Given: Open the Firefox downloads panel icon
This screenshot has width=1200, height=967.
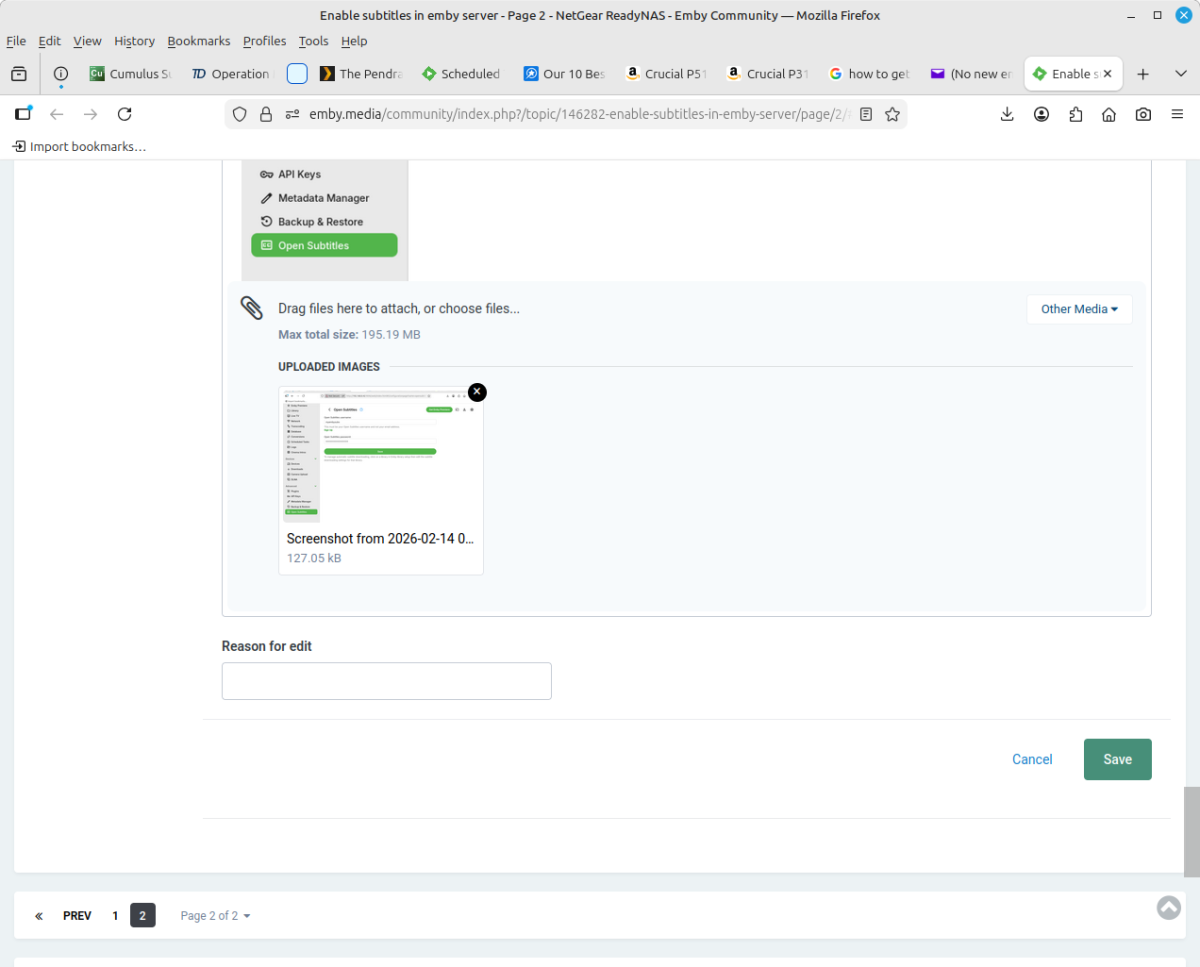Looking at the screenshot, I should (x=1007, y=114).
